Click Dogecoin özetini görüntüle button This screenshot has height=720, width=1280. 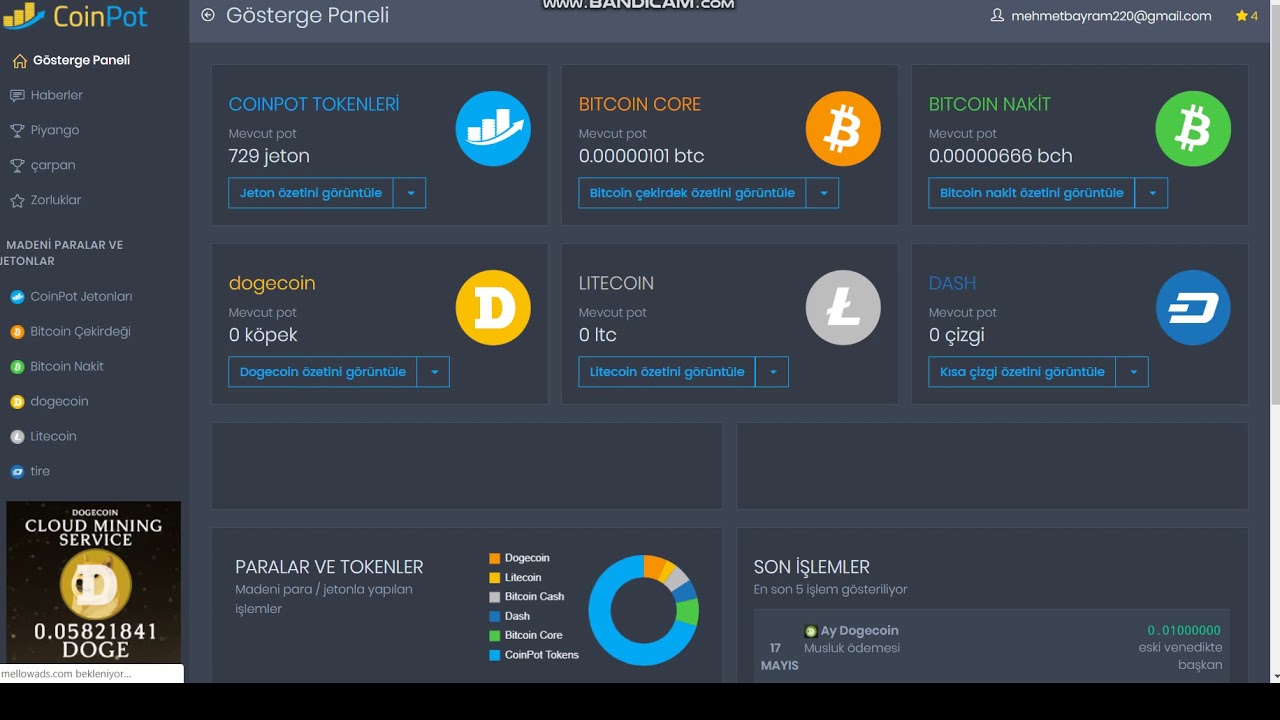coord(322,372)
